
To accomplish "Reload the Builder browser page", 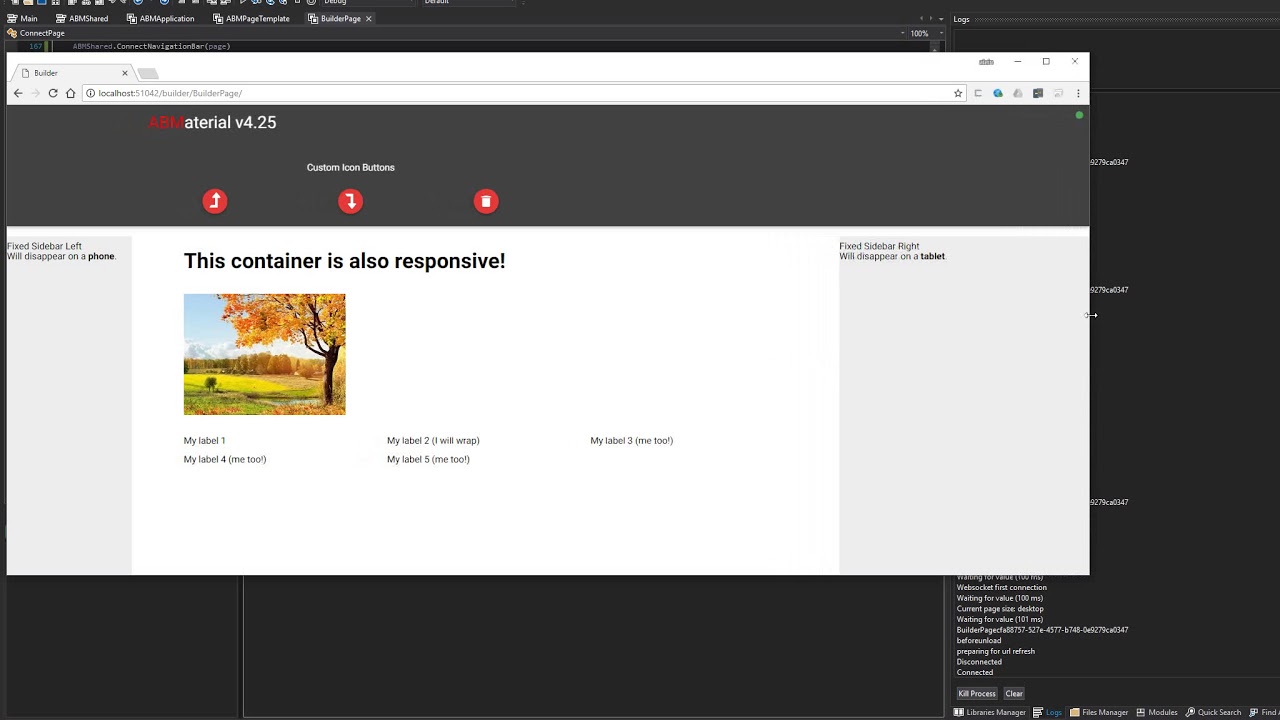I will coord(53,93).
